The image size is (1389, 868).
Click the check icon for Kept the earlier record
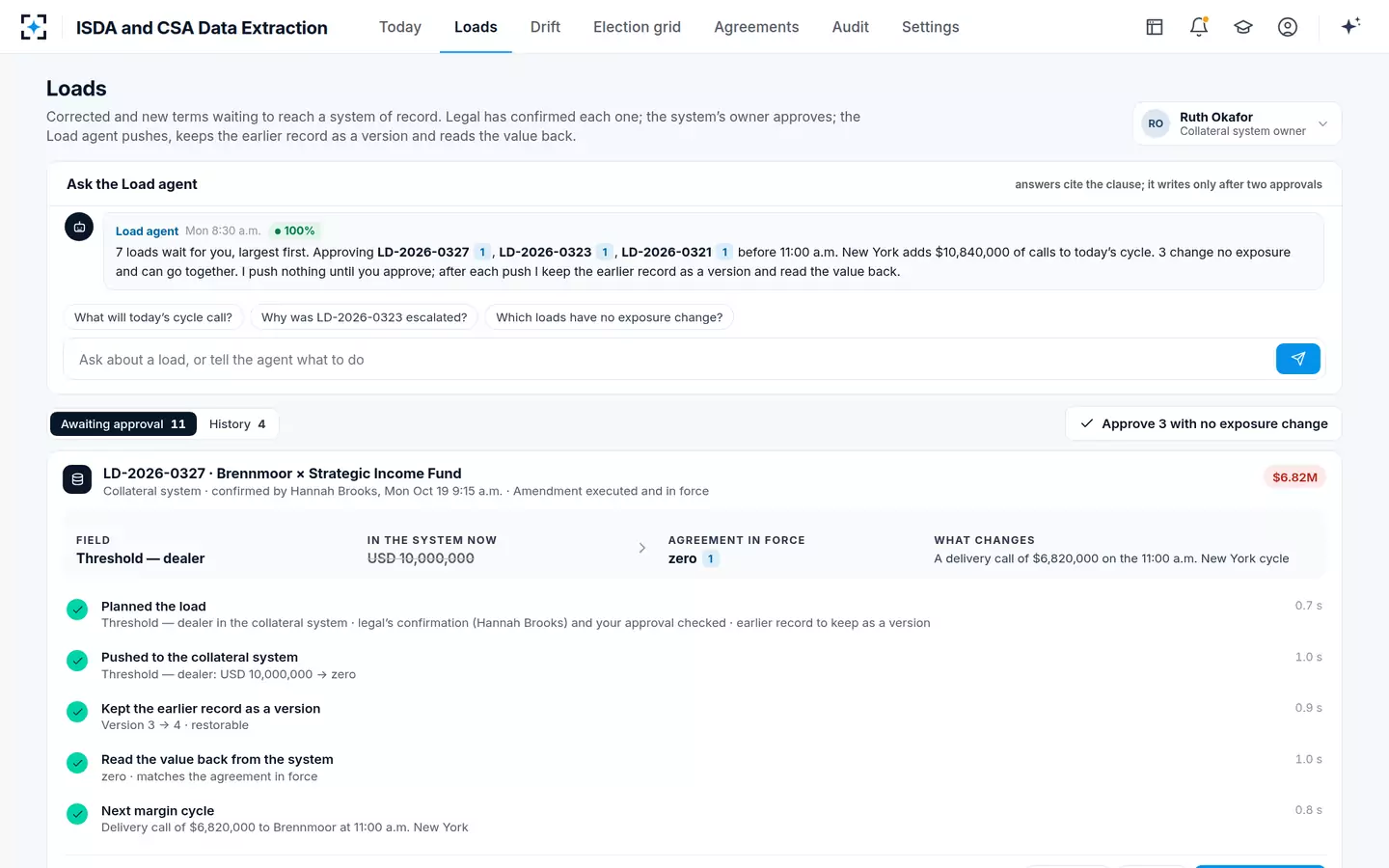tap(77, 712)
